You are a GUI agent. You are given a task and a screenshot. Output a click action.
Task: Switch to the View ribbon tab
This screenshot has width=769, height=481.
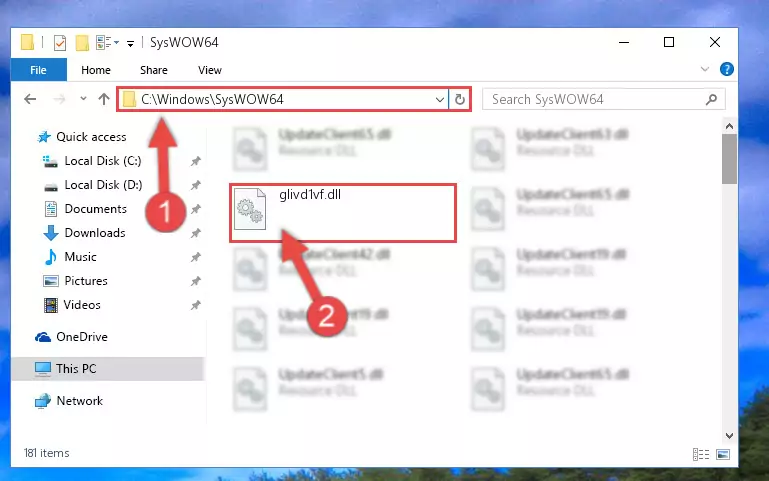pyautogui.click(x=209, y=70)
